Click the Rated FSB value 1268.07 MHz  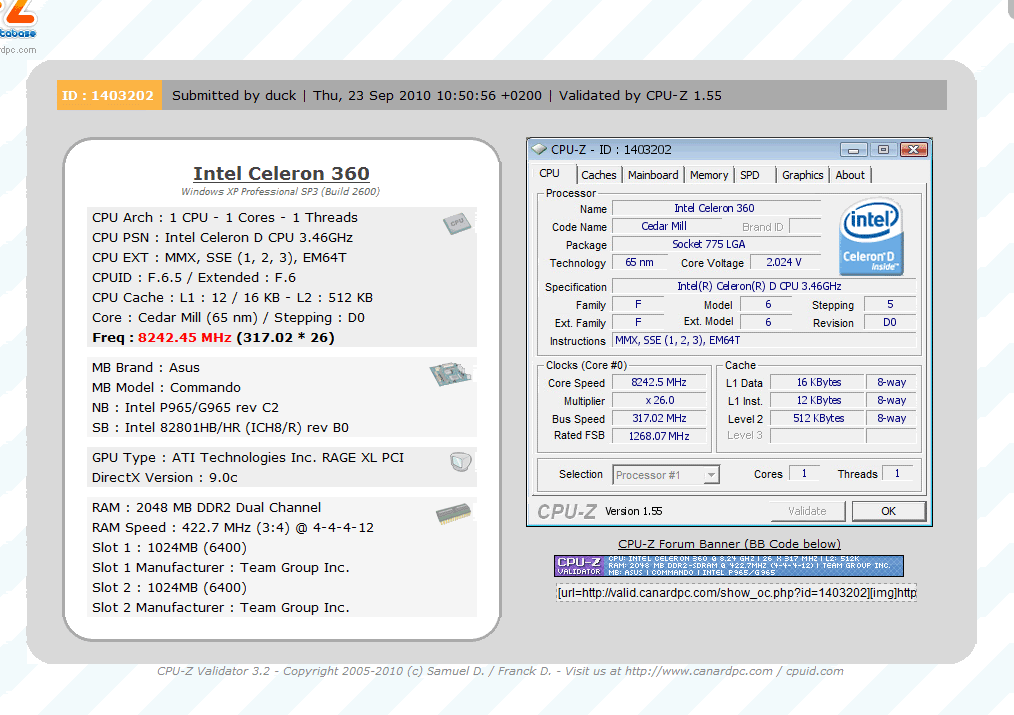pyautogui.click(x=659, y=436)
